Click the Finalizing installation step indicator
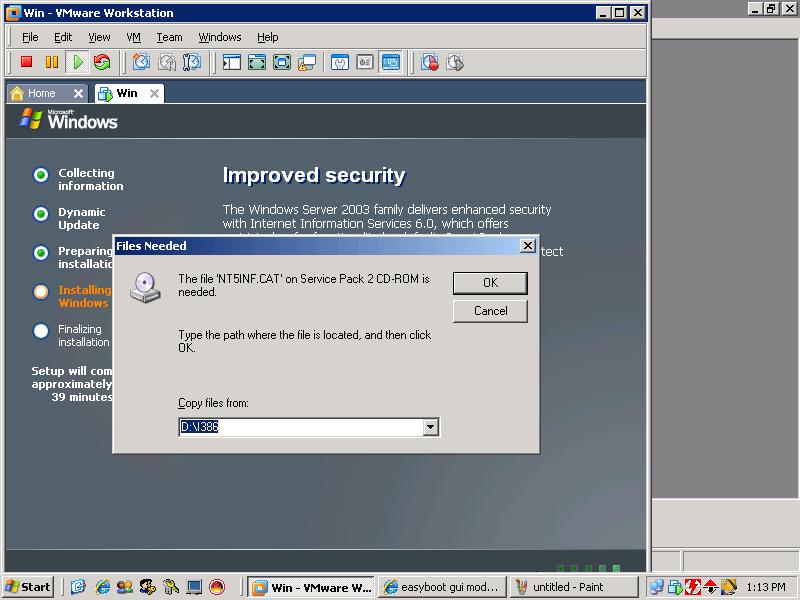800x600 pixels. click(41, 331)
